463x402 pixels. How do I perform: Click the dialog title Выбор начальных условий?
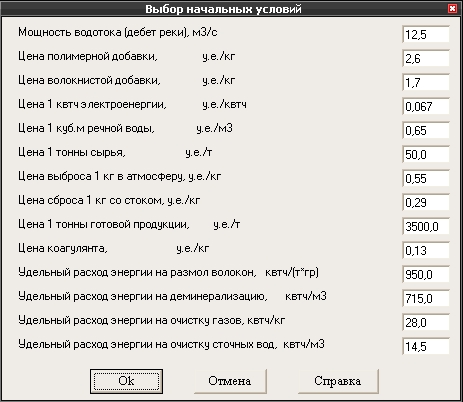click(223, 9)
